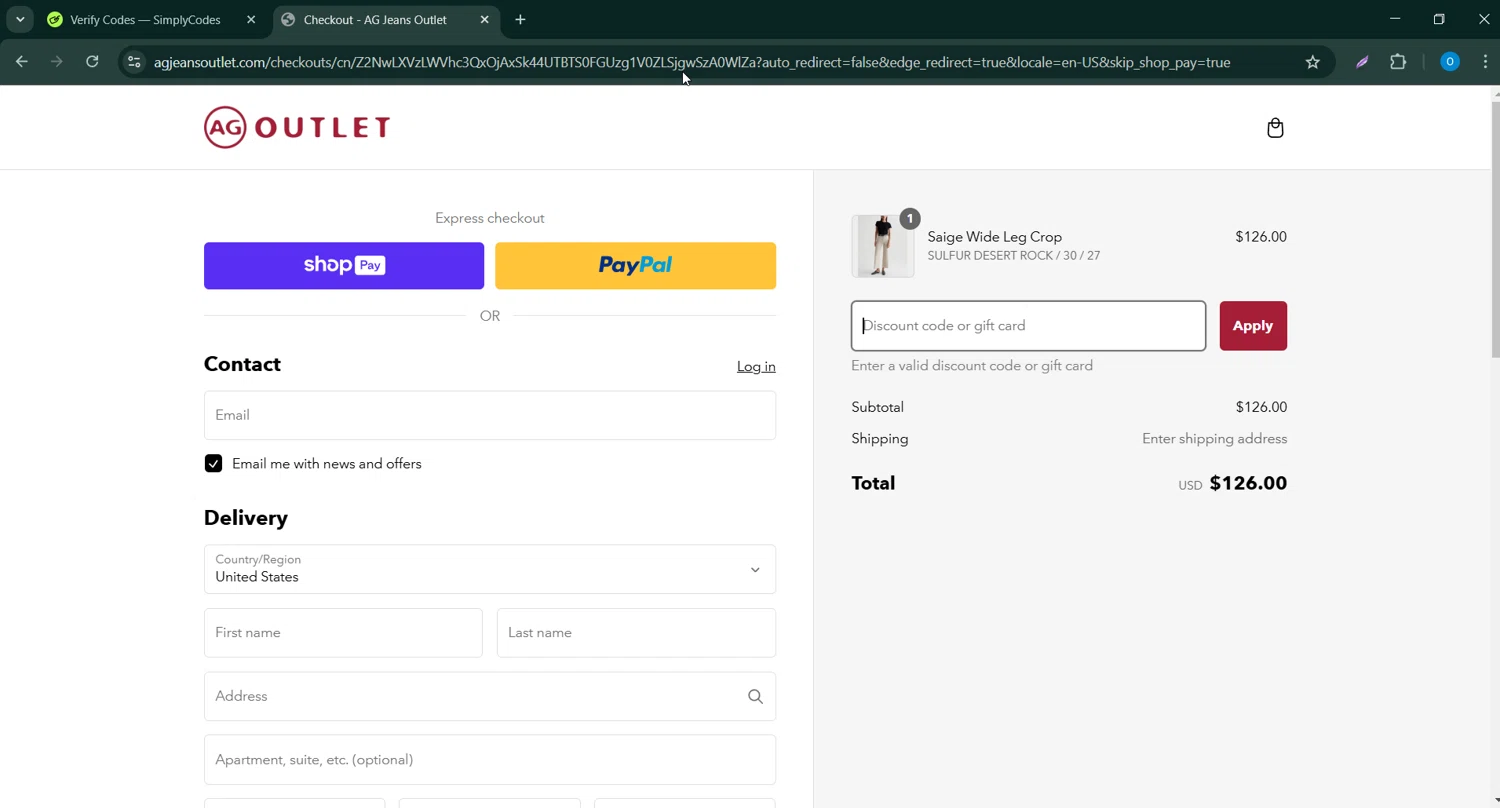The width and height of the screenshot is (1500, 808).
Task: Focus the Last name field
Action: (636, 633)
